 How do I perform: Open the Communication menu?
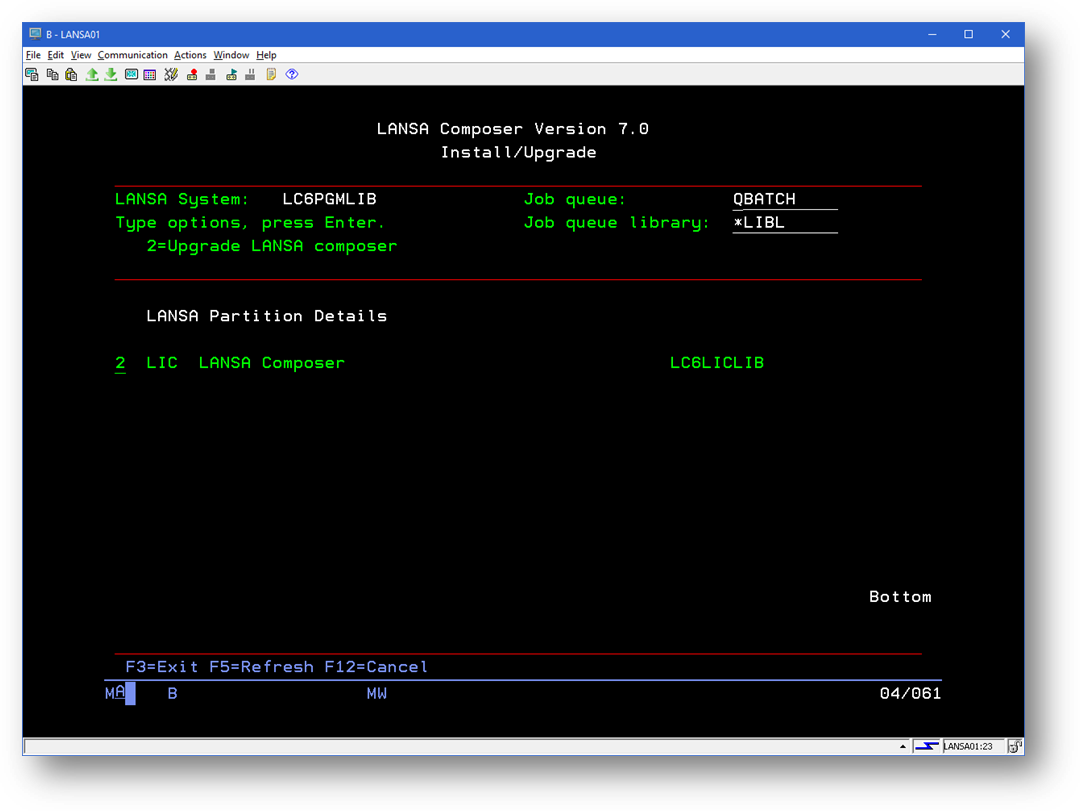132,55
